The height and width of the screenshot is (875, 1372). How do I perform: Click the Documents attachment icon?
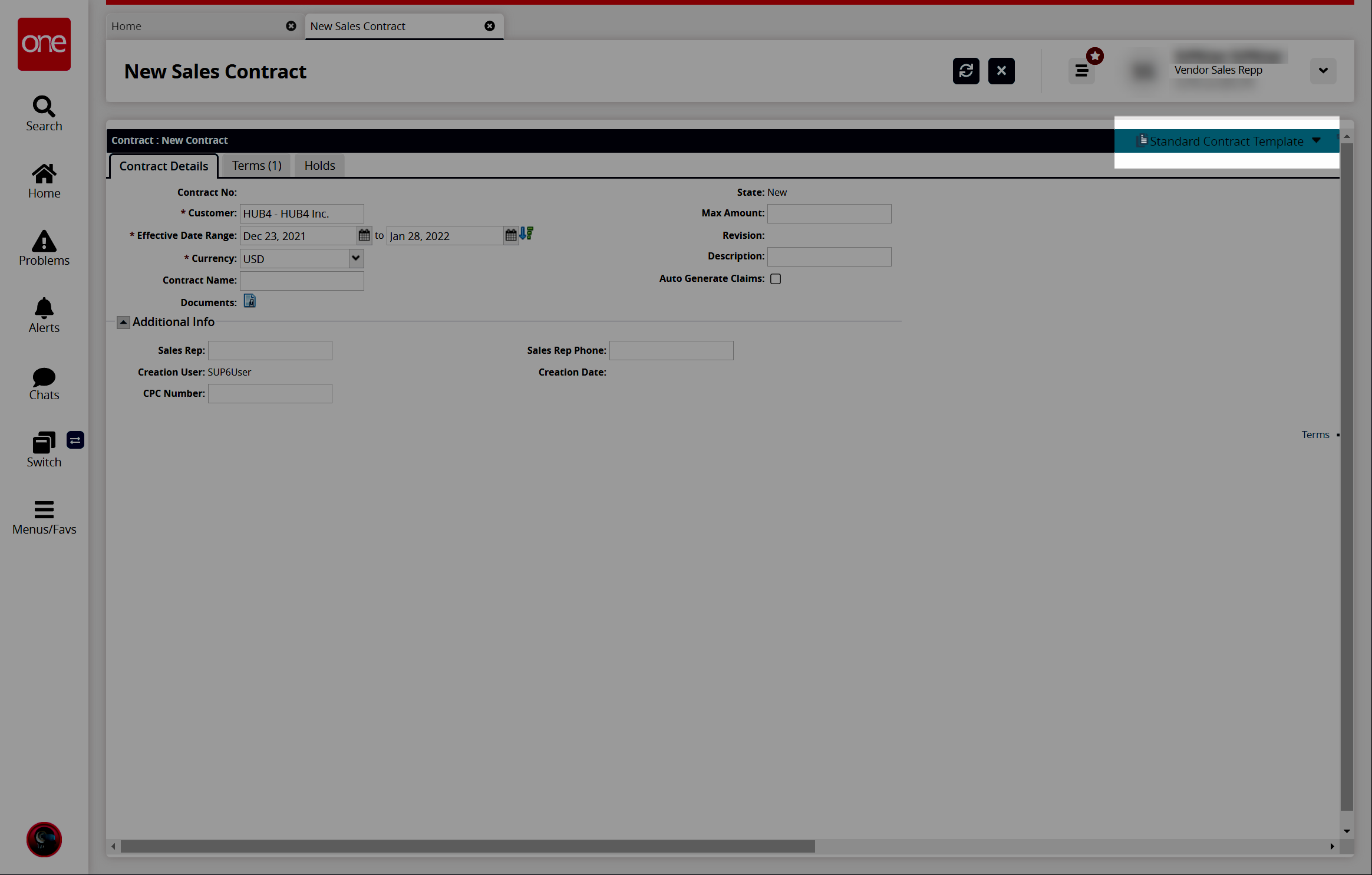point(249,301)
